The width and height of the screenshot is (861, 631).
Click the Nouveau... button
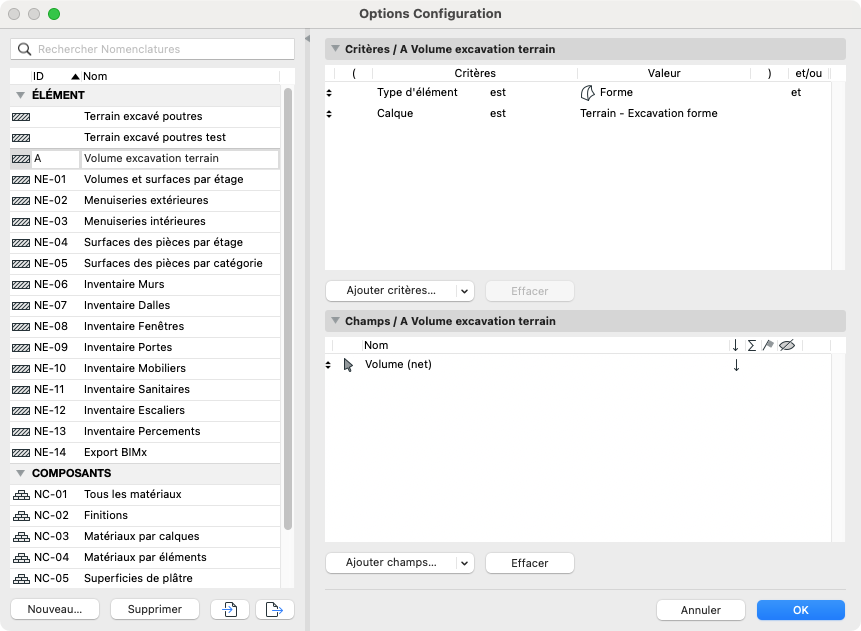tap(55, 609)
